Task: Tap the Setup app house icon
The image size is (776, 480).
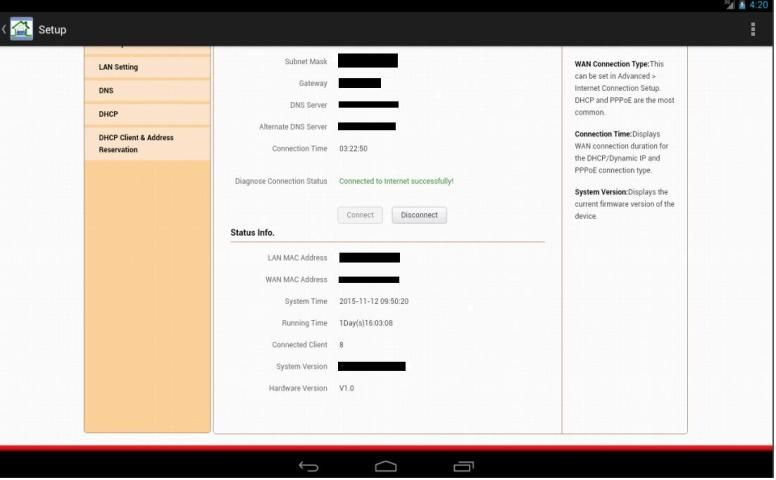Action: coord(21,29)
